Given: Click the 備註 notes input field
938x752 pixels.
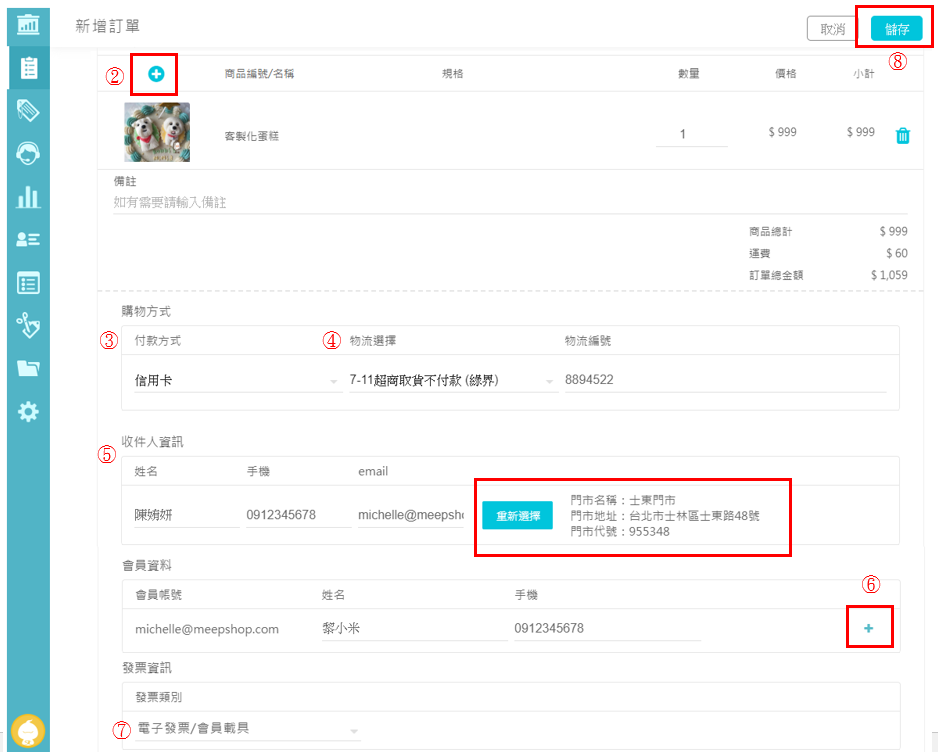Looking at the screenshot, I should [510, 203].
